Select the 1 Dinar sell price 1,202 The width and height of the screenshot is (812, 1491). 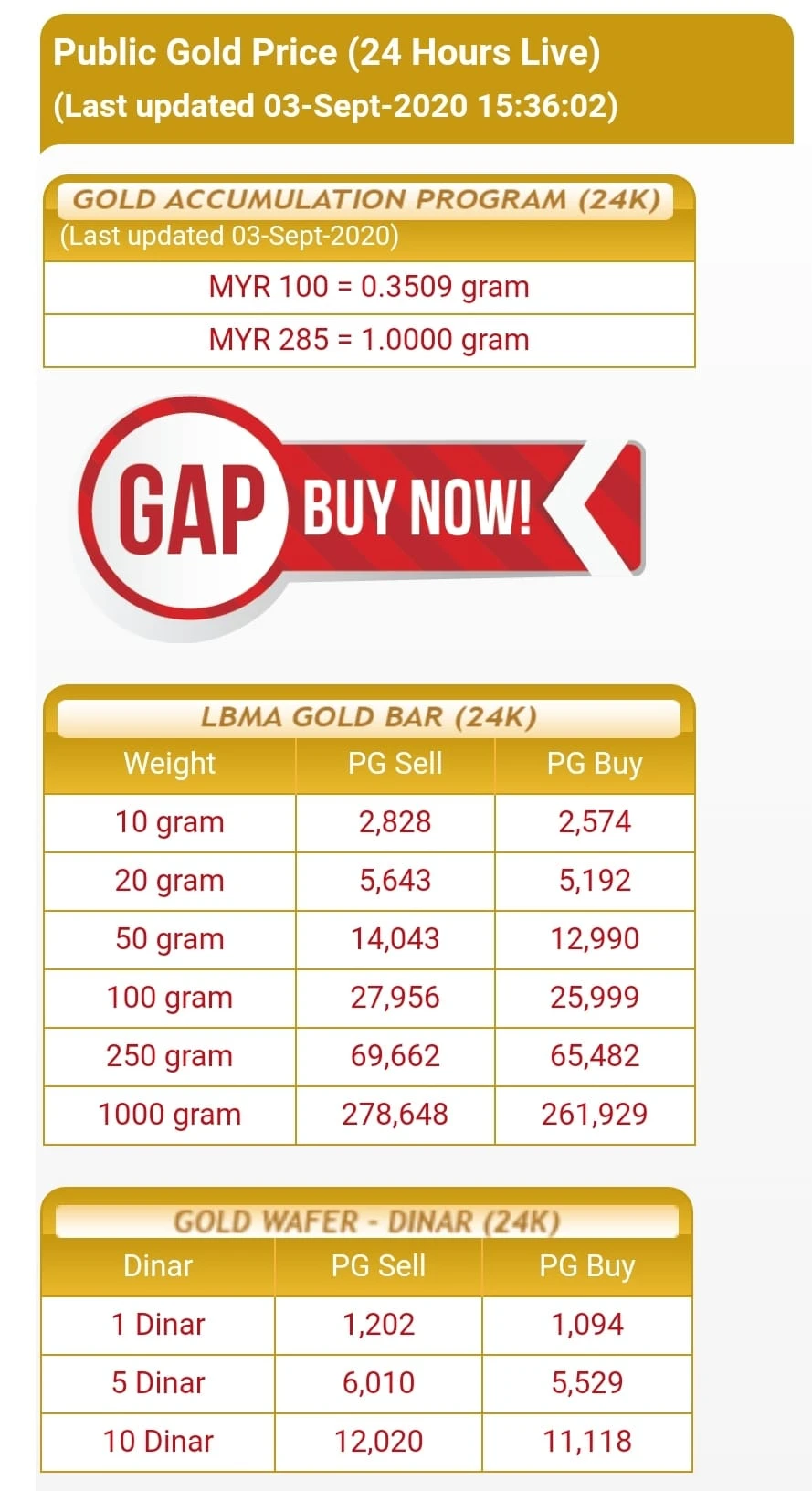pos(378,1325)
